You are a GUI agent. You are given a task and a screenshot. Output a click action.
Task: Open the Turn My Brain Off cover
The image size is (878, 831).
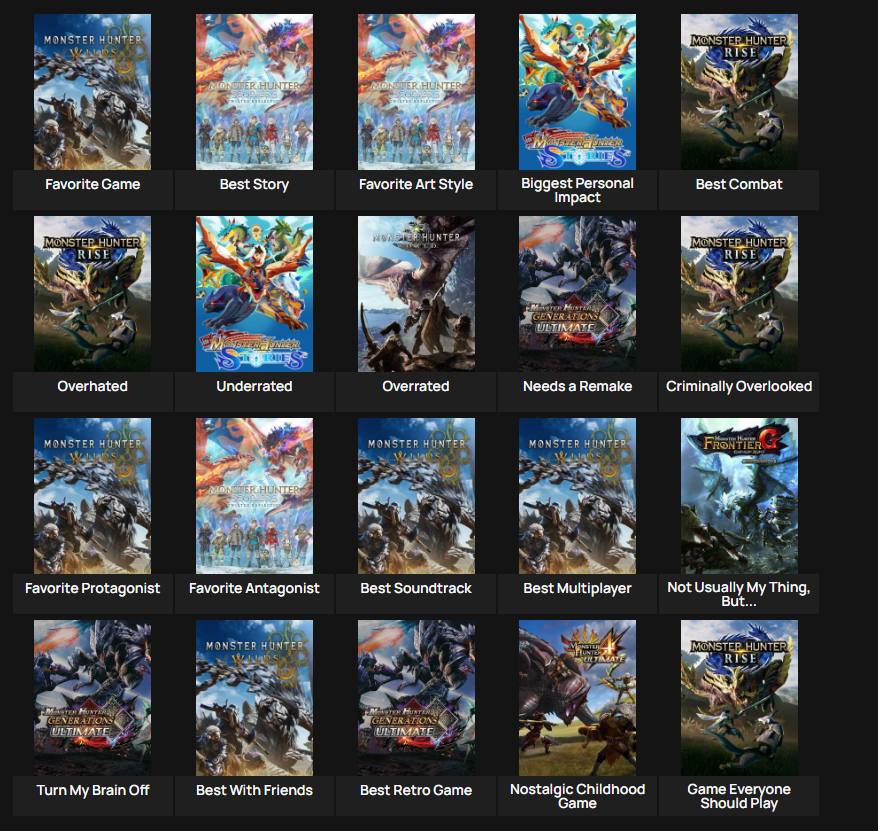pyautogui.click(x=92, y=698)
